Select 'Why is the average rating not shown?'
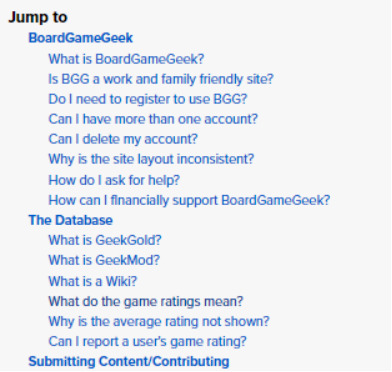The image size is (392, 372). pyautogui.click(x=159, y=322)
